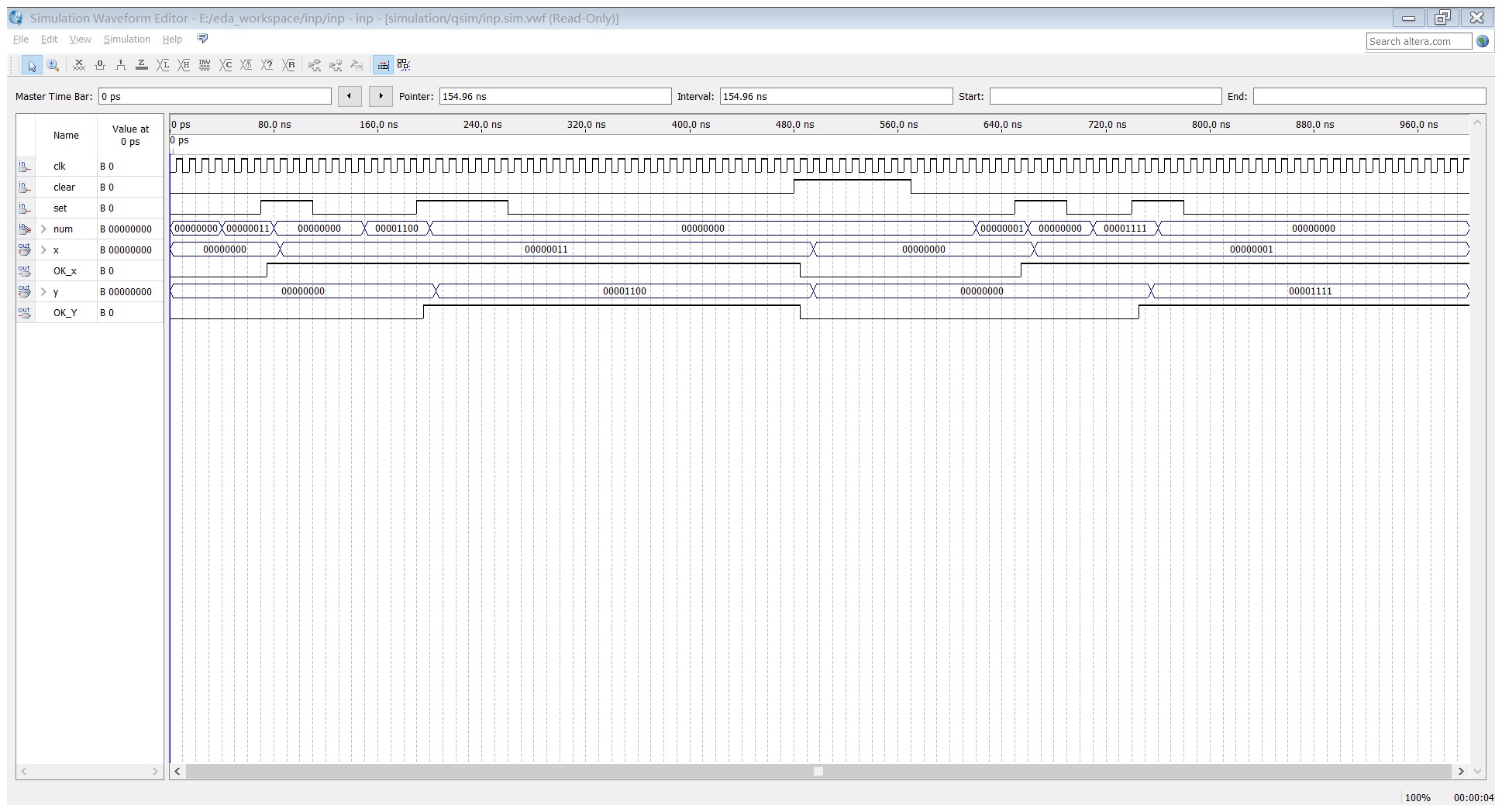The width and height of the screenshot is (1502, 812).
Task: Run the Functional Simulation
Action: 315,66
